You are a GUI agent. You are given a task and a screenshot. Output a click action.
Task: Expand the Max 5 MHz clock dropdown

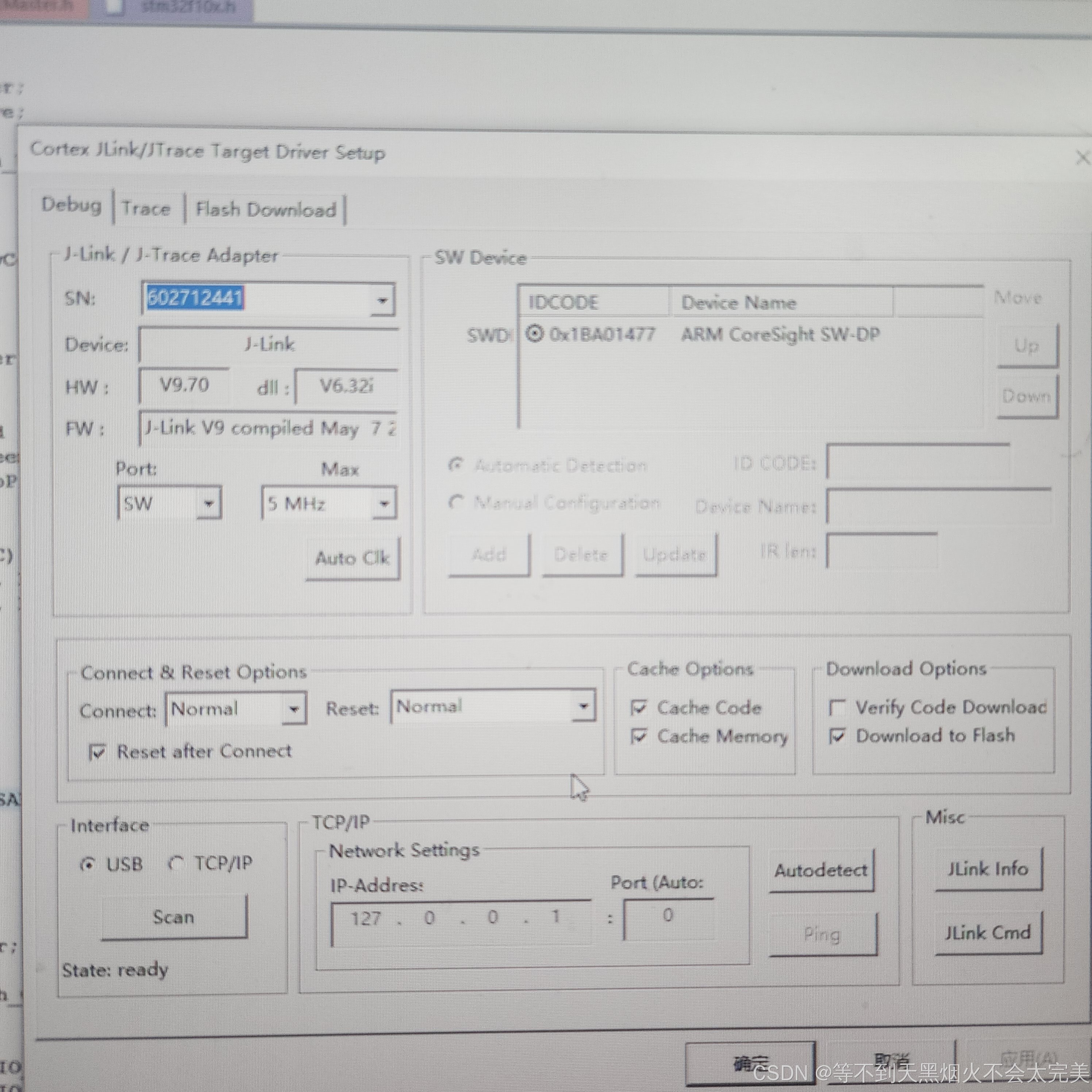pos(384,504)
